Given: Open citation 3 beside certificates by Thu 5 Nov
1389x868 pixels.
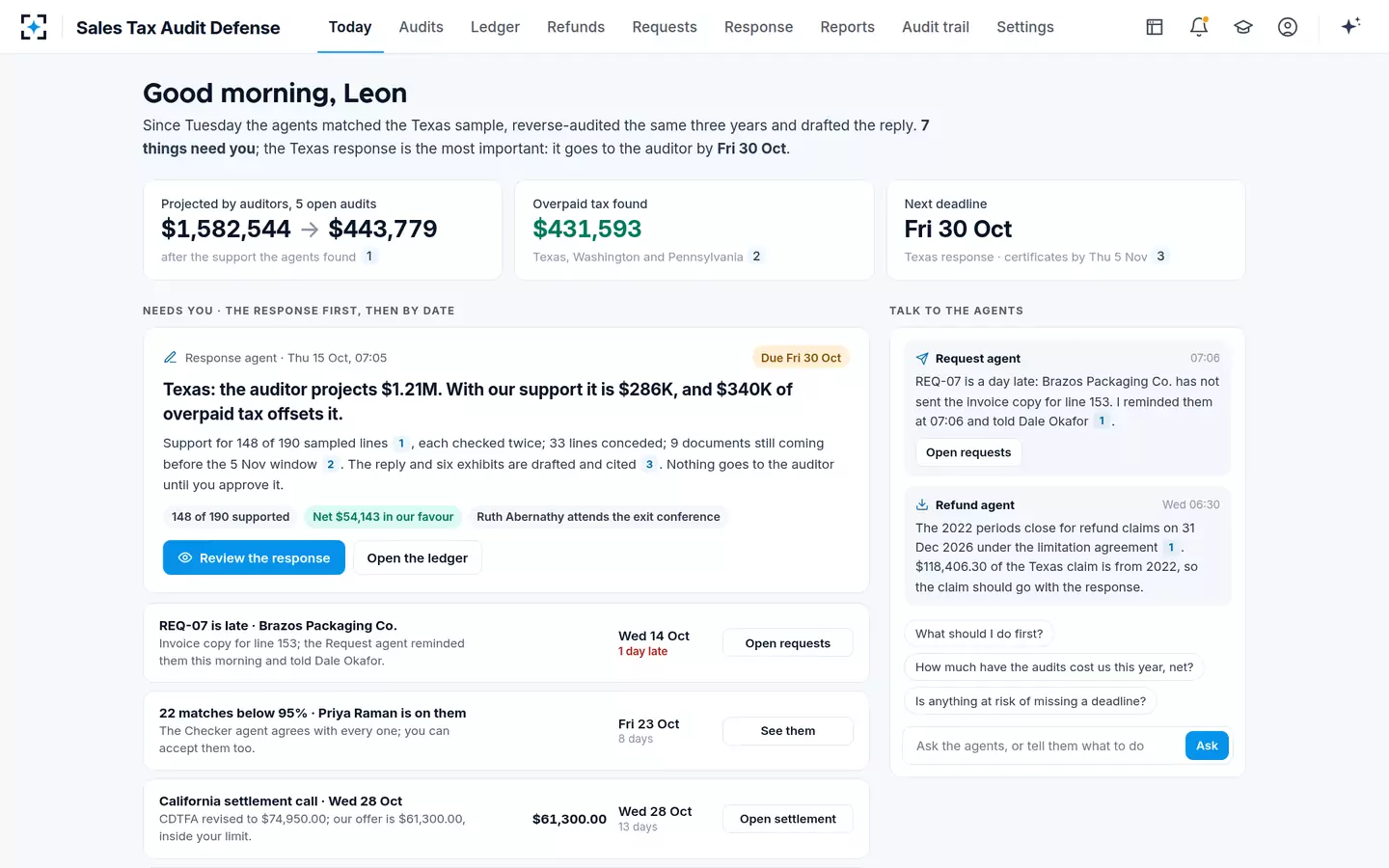Looking at the screenshot, I should tap(1160, 257).
